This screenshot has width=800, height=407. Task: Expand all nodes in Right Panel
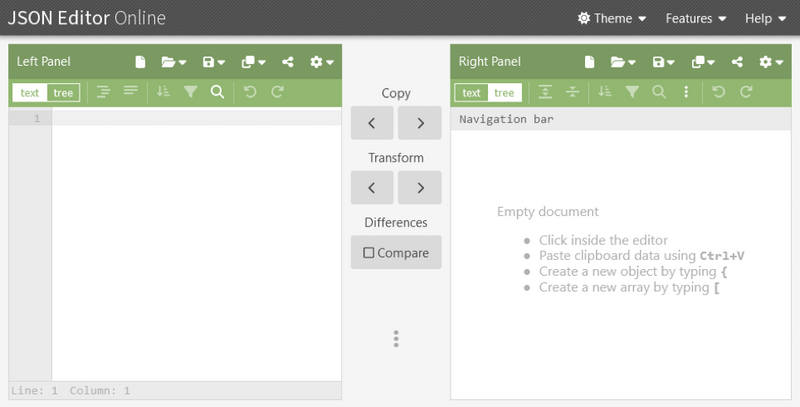pos(545,92)
